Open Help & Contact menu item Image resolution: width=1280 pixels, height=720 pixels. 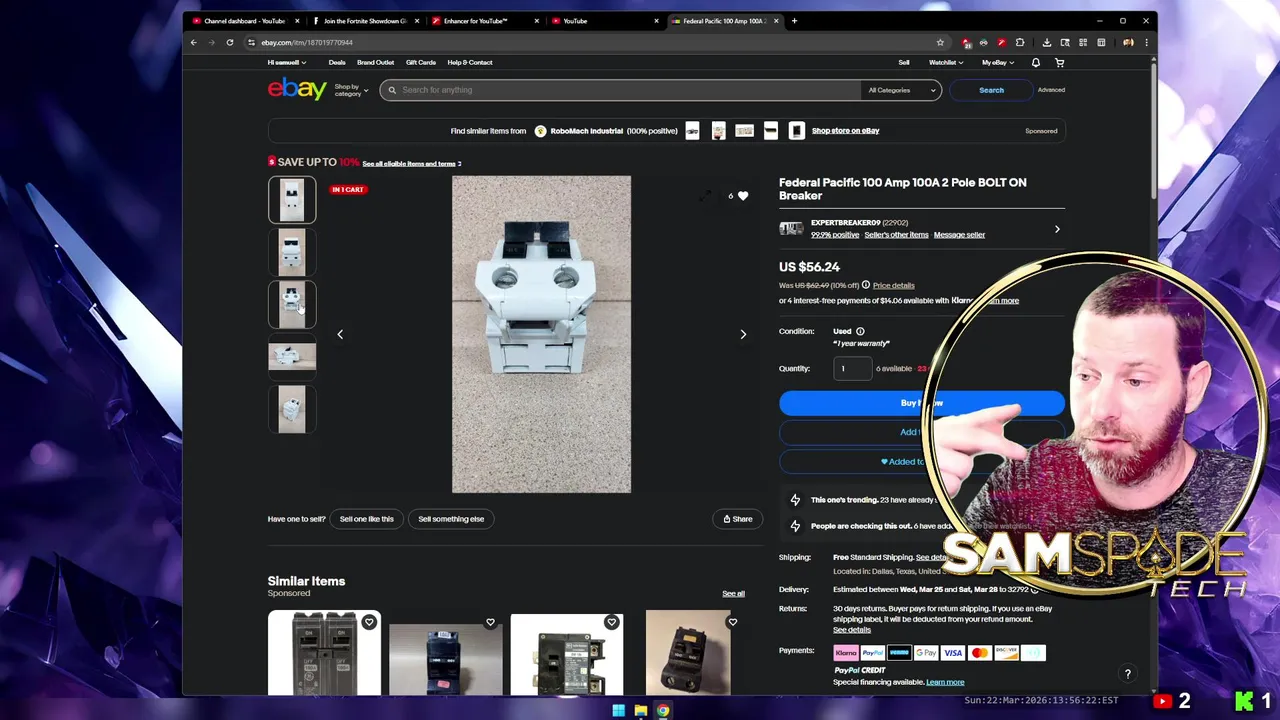pos(470,62)
